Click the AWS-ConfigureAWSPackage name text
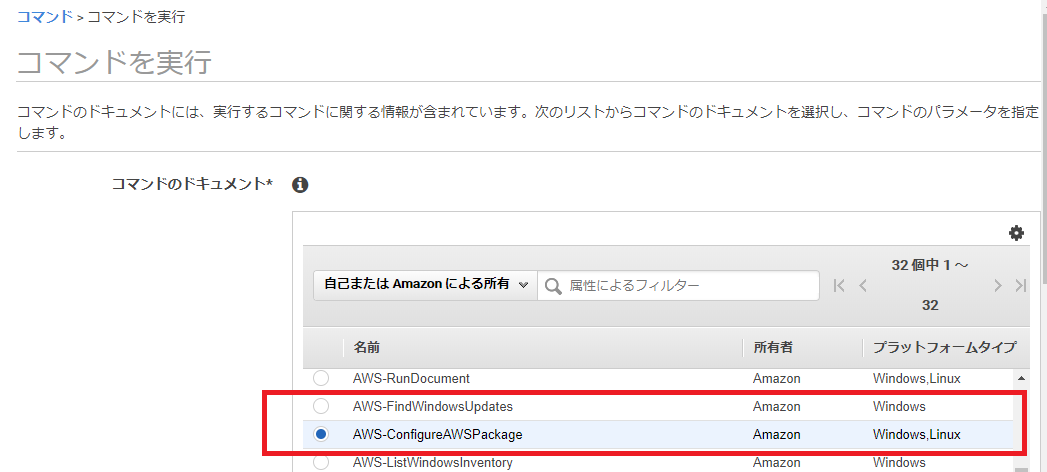Viewport: 1047px width, 472px height. (437, 434)
